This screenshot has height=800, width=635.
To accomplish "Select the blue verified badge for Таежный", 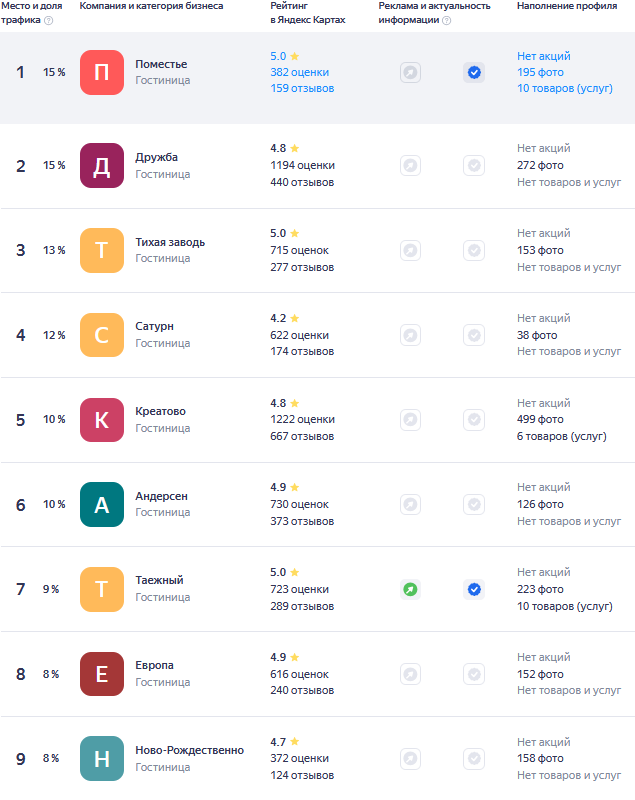I will [474, 589].
